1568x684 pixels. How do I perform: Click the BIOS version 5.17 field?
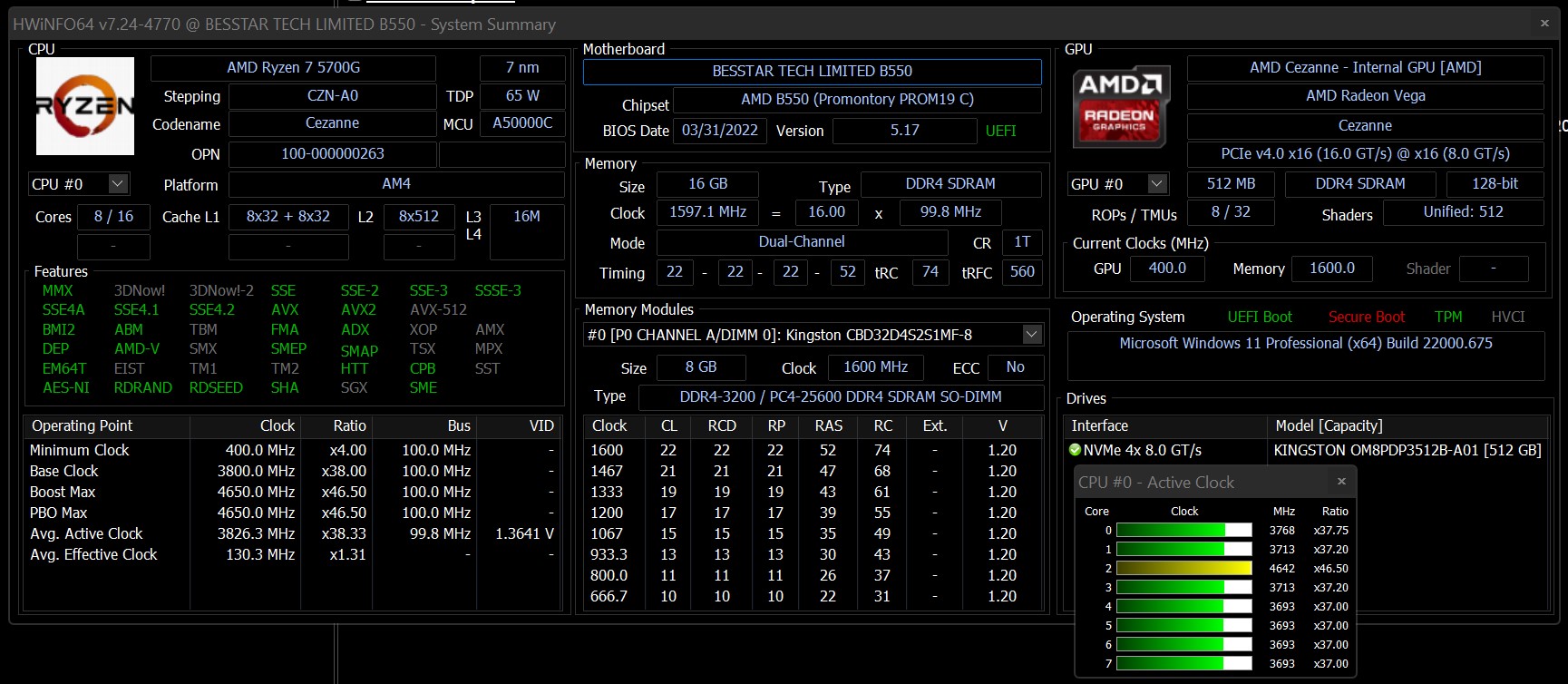[905, 131]
